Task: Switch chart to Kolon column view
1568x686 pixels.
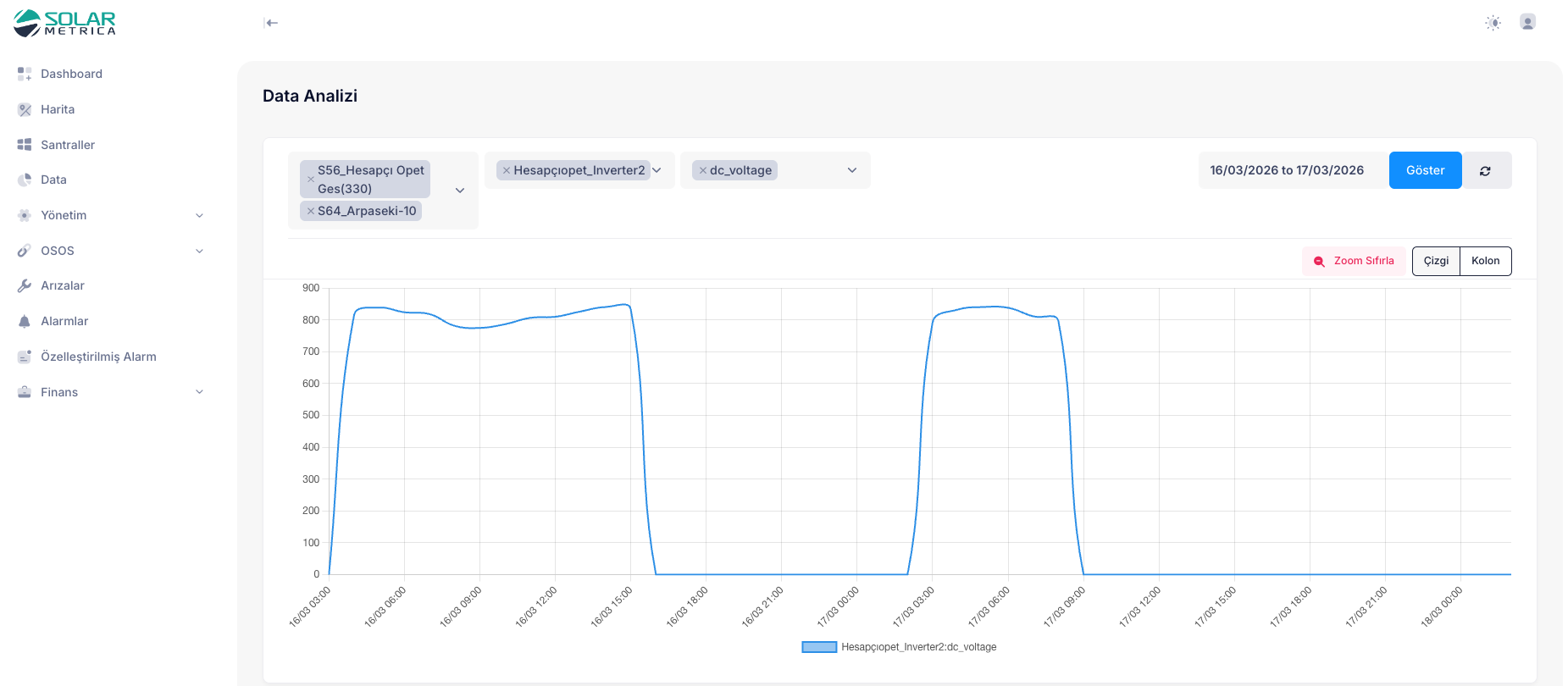Action: pos(1485,261)
